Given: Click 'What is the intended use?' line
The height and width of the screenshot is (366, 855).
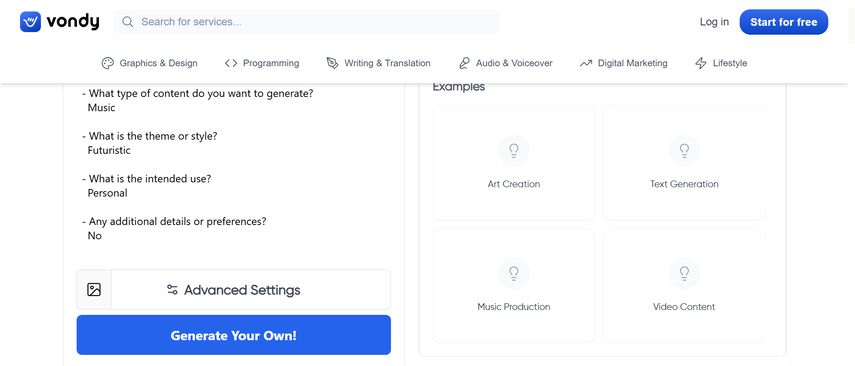Looking at the screenshot, I should (147, 178).
